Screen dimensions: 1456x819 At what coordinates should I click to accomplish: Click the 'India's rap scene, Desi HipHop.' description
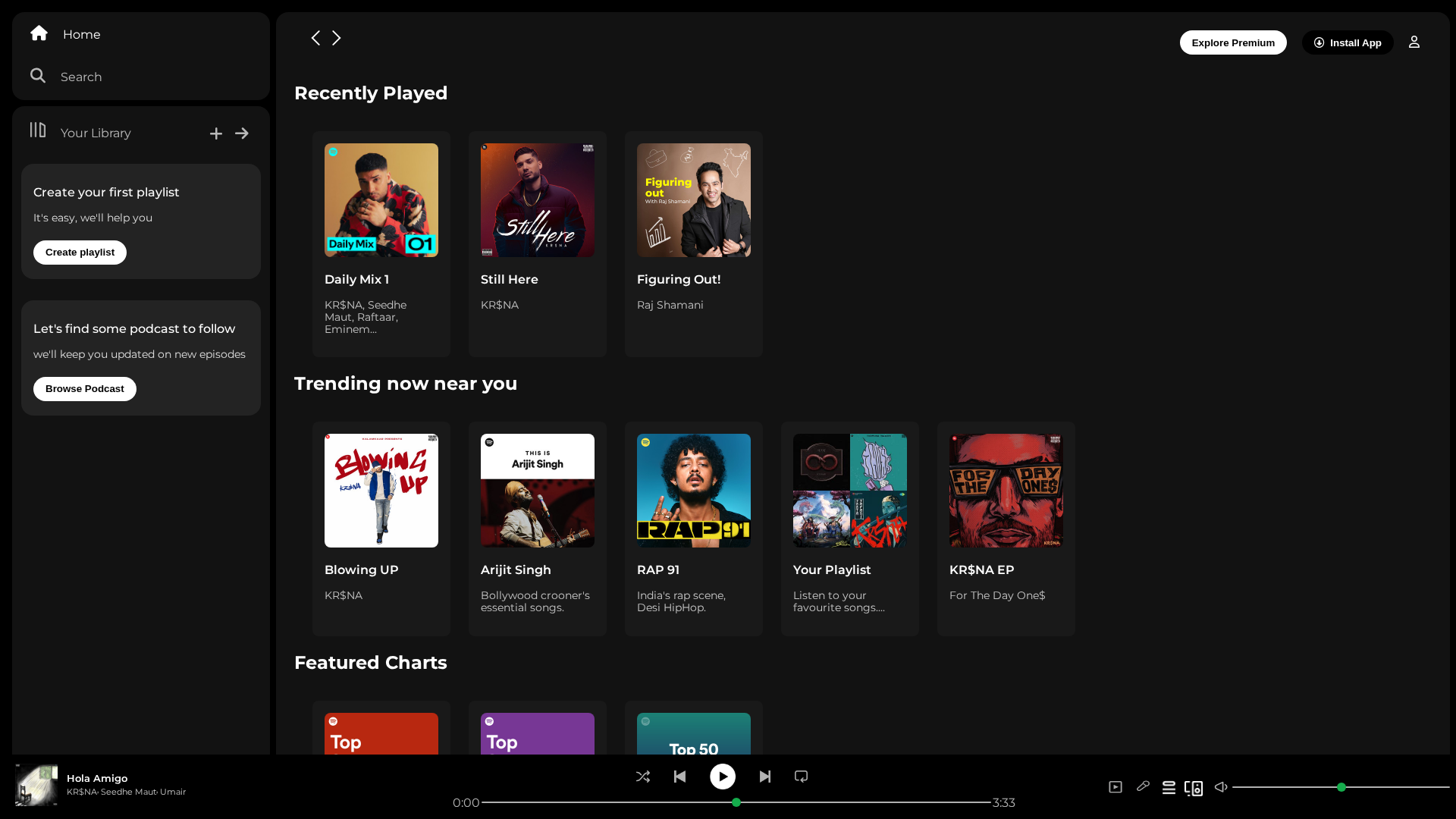pos(681,601)
